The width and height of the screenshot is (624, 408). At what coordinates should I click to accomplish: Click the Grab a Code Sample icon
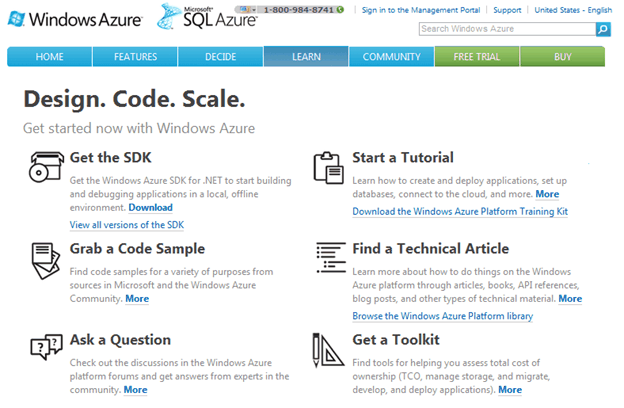[x=45, y=261]
